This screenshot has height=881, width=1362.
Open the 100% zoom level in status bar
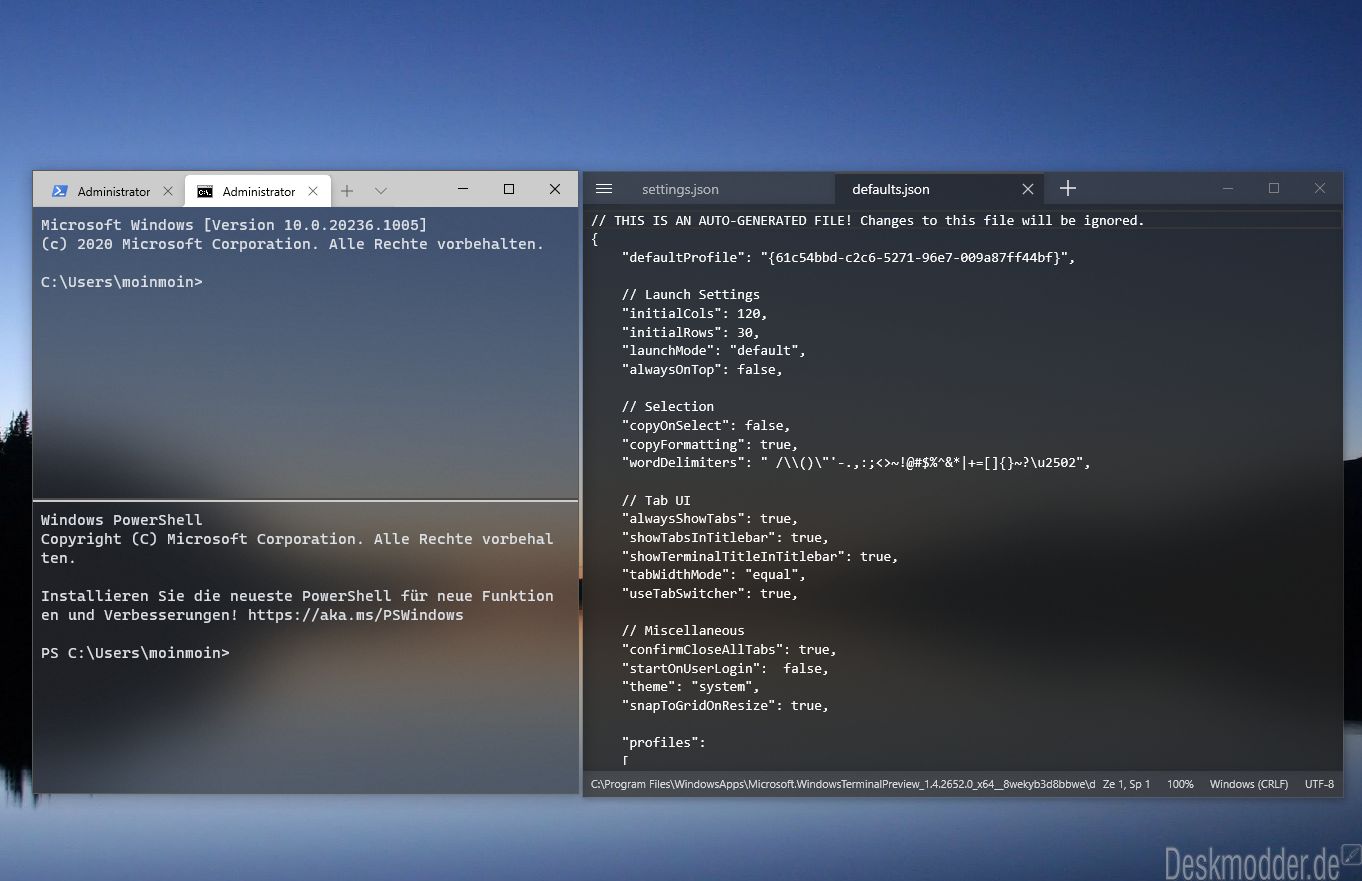coord(1180,784)
